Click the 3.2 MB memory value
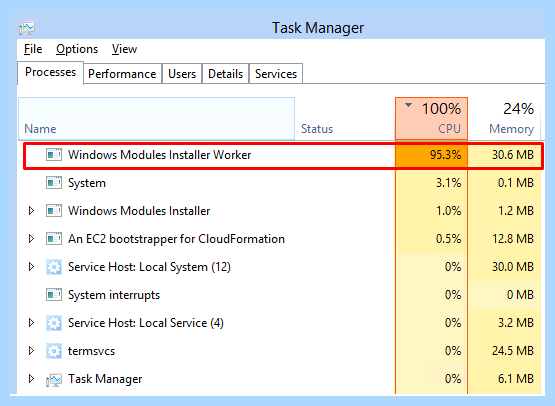Screen dimensions: 555x406 (516, 322)
